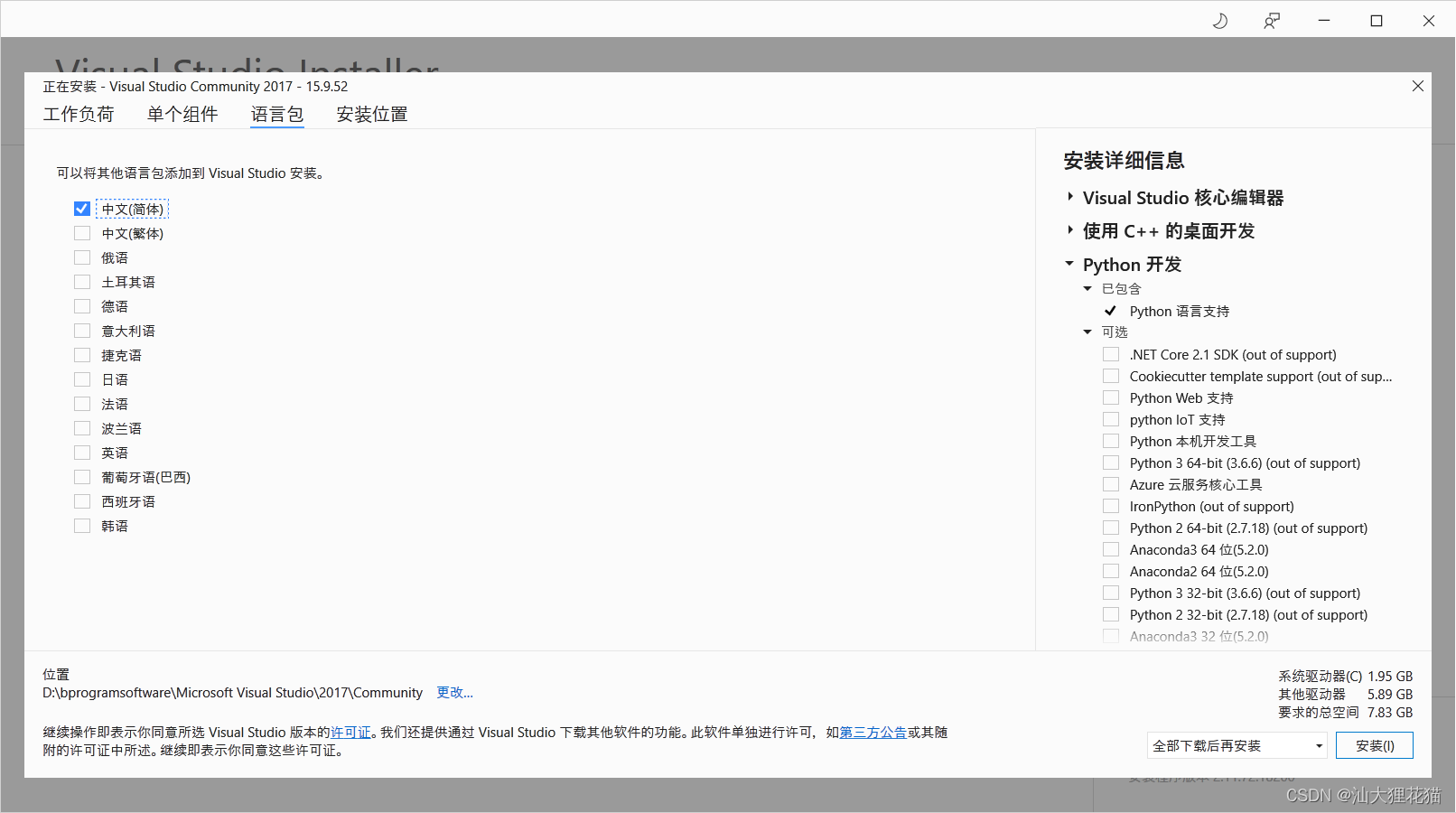Click the 安装(I) button

click(1374, 745)
